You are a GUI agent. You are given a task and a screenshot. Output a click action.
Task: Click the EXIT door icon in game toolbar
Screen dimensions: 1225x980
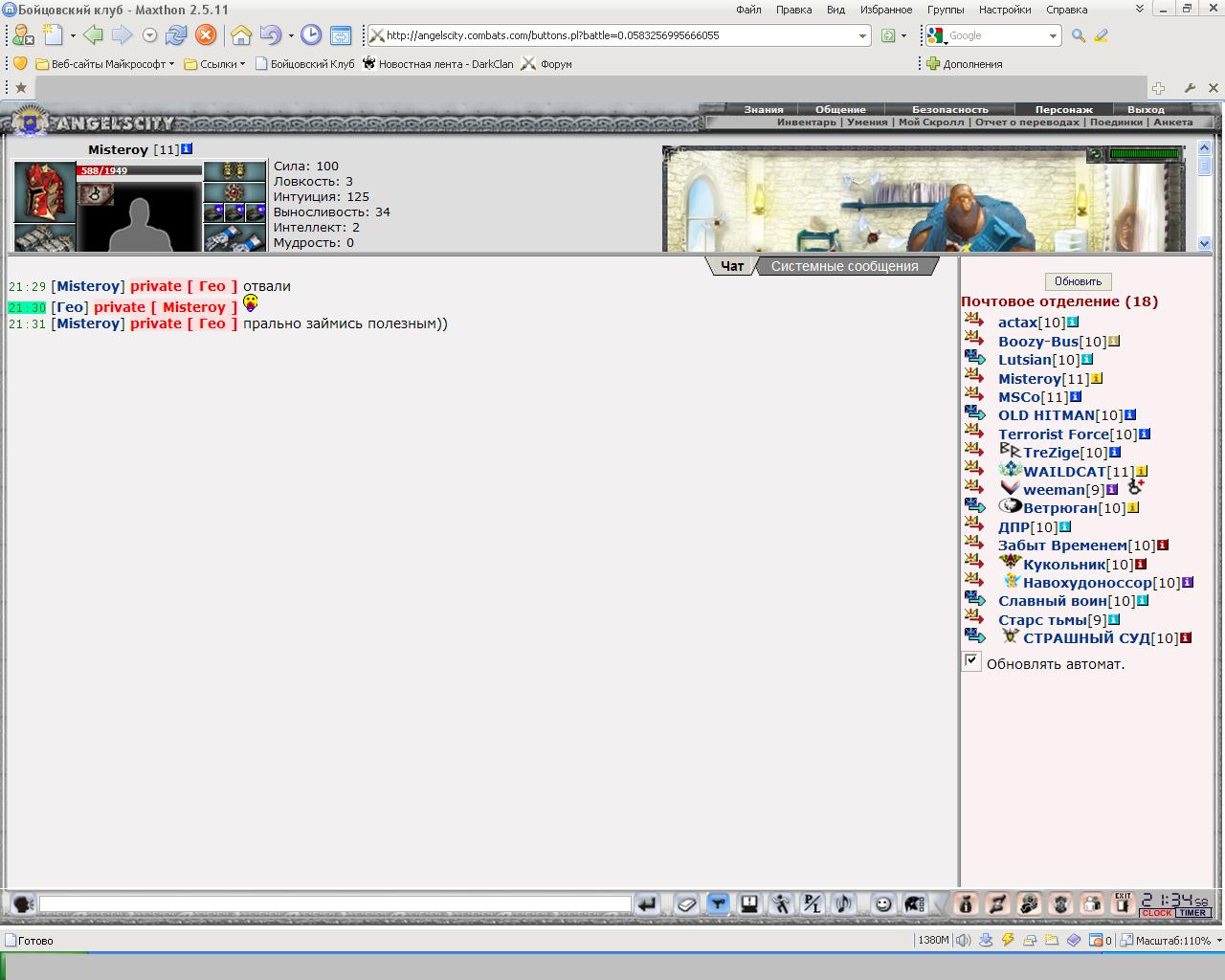[x=1124, y=903]
